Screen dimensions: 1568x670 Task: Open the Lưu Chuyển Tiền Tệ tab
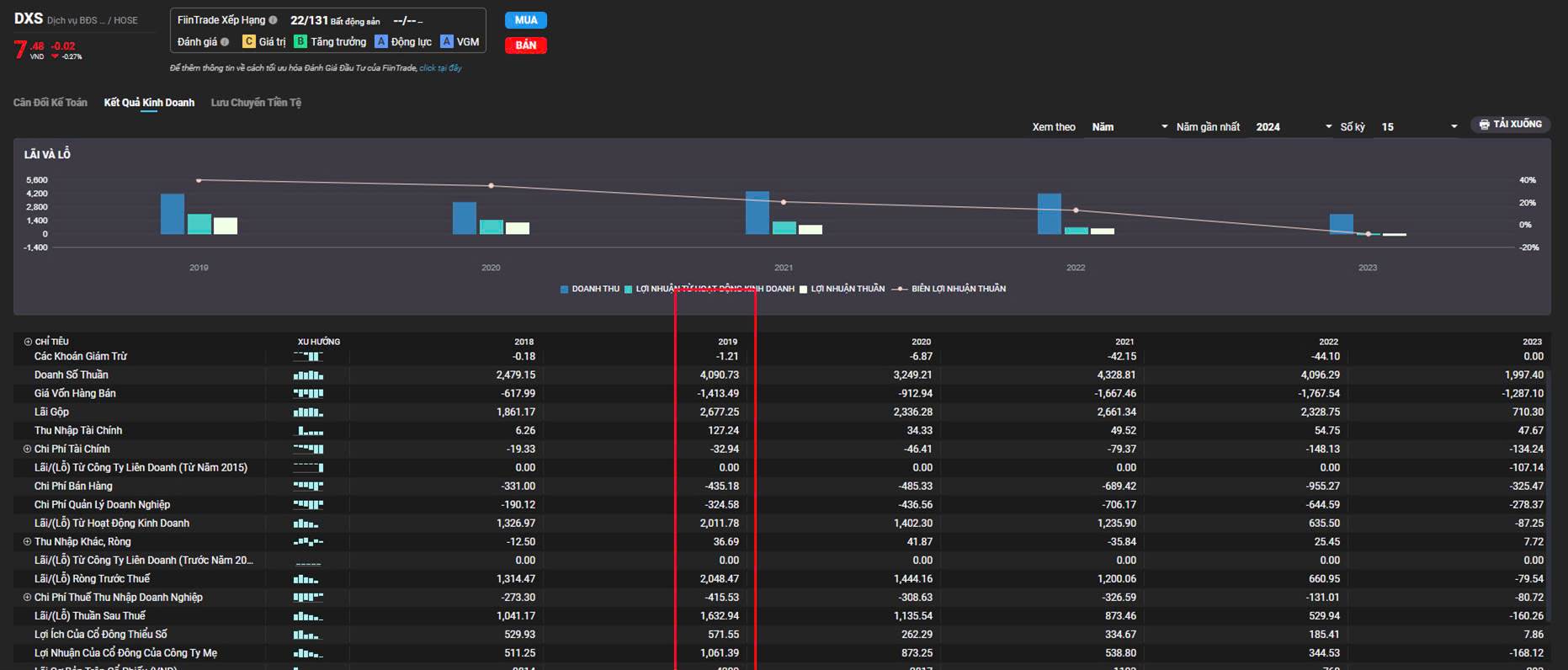(256, 103)
